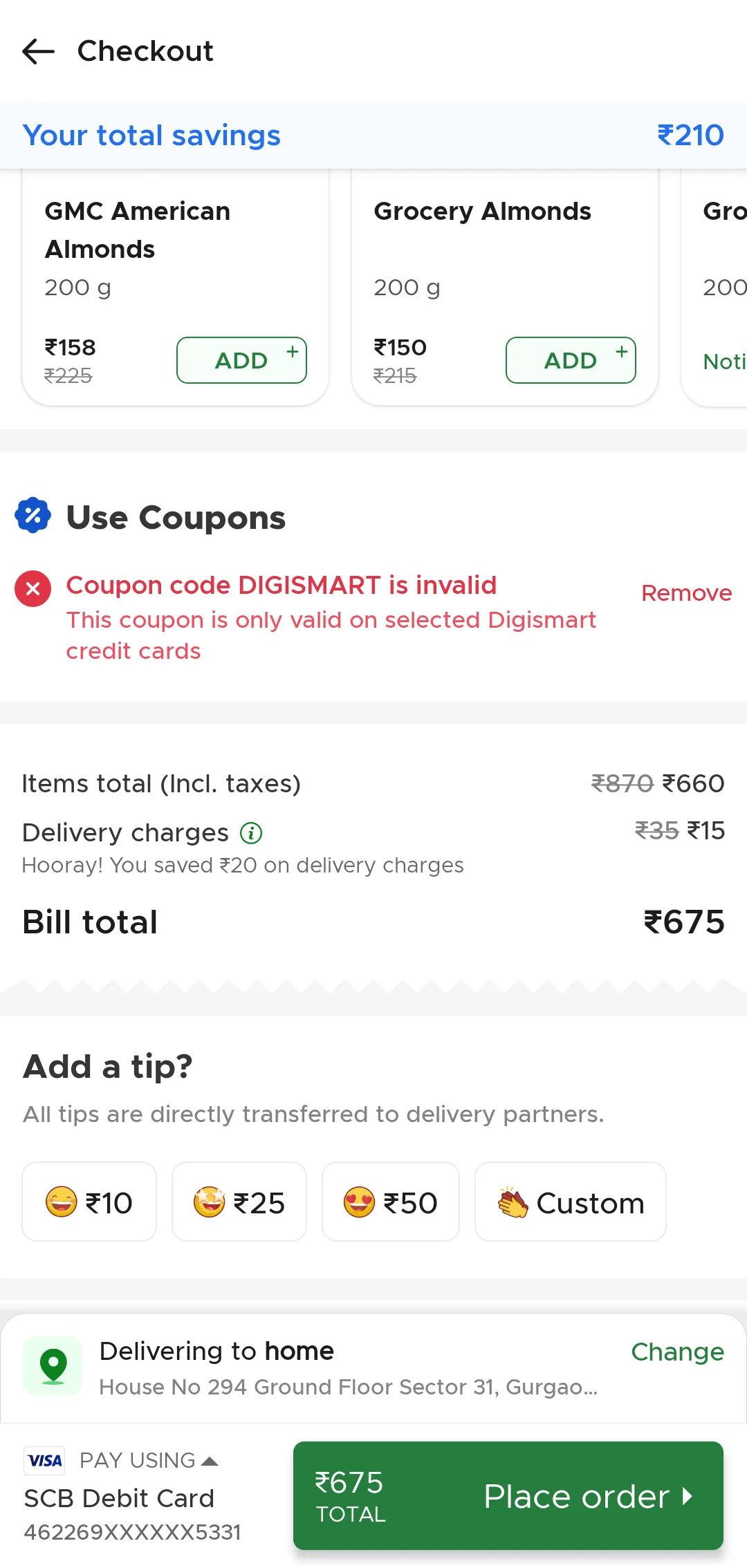
Task: Add GMC American Almonds to the cart
Action: coord(241,360)
